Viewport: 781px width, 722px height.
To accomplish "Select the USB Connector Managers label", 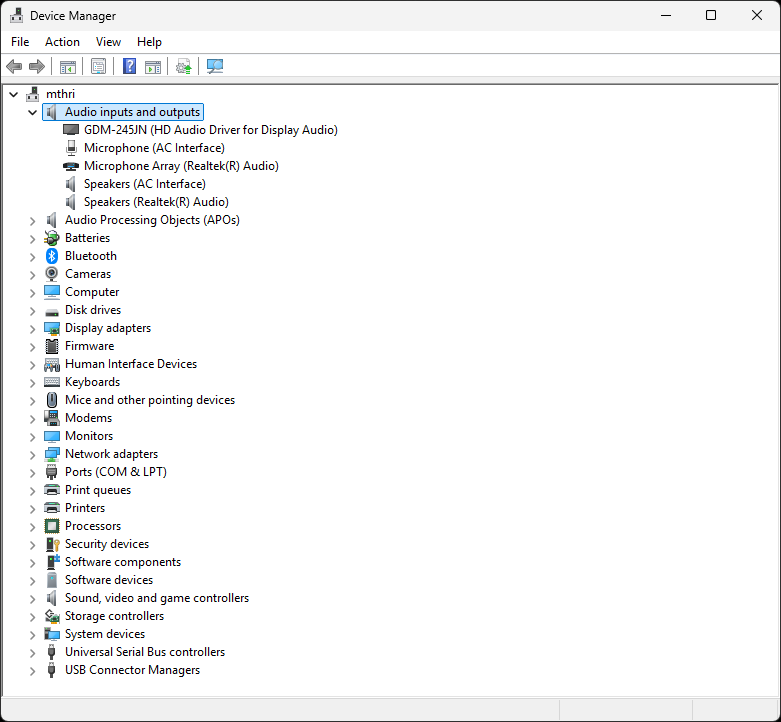I will pos(132,670).
